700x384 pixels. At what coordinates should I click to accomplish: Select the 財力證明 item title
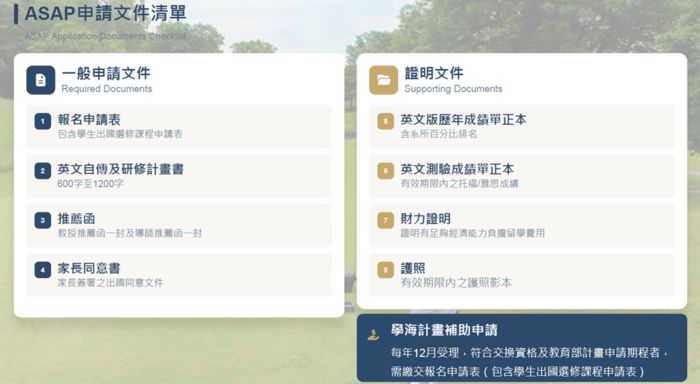coord(425,219)
